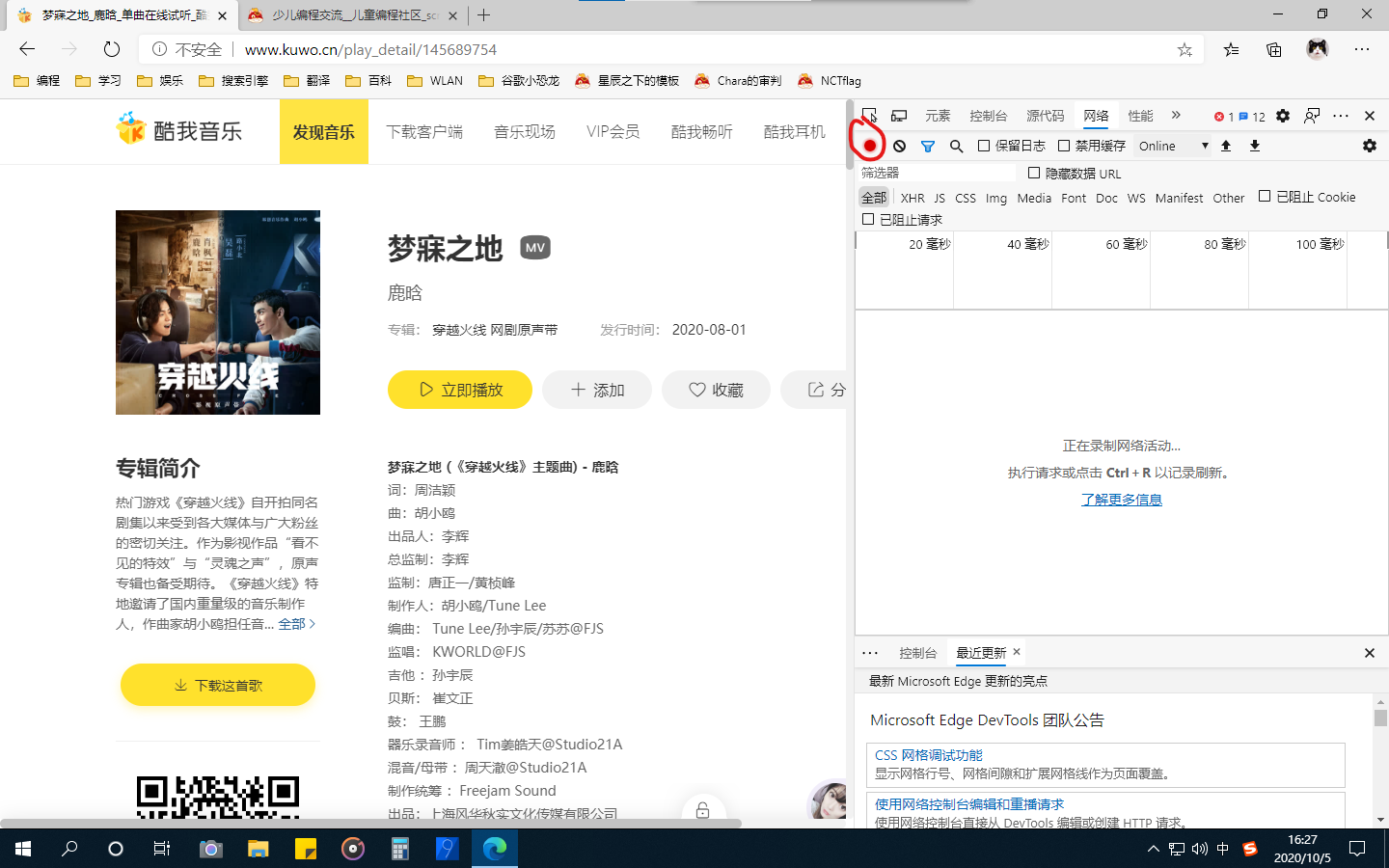Image resolution: width=1389 pixels, height=868 pixels.
Task: Open the VIP会员 navigation item
Action: point(613,131)
